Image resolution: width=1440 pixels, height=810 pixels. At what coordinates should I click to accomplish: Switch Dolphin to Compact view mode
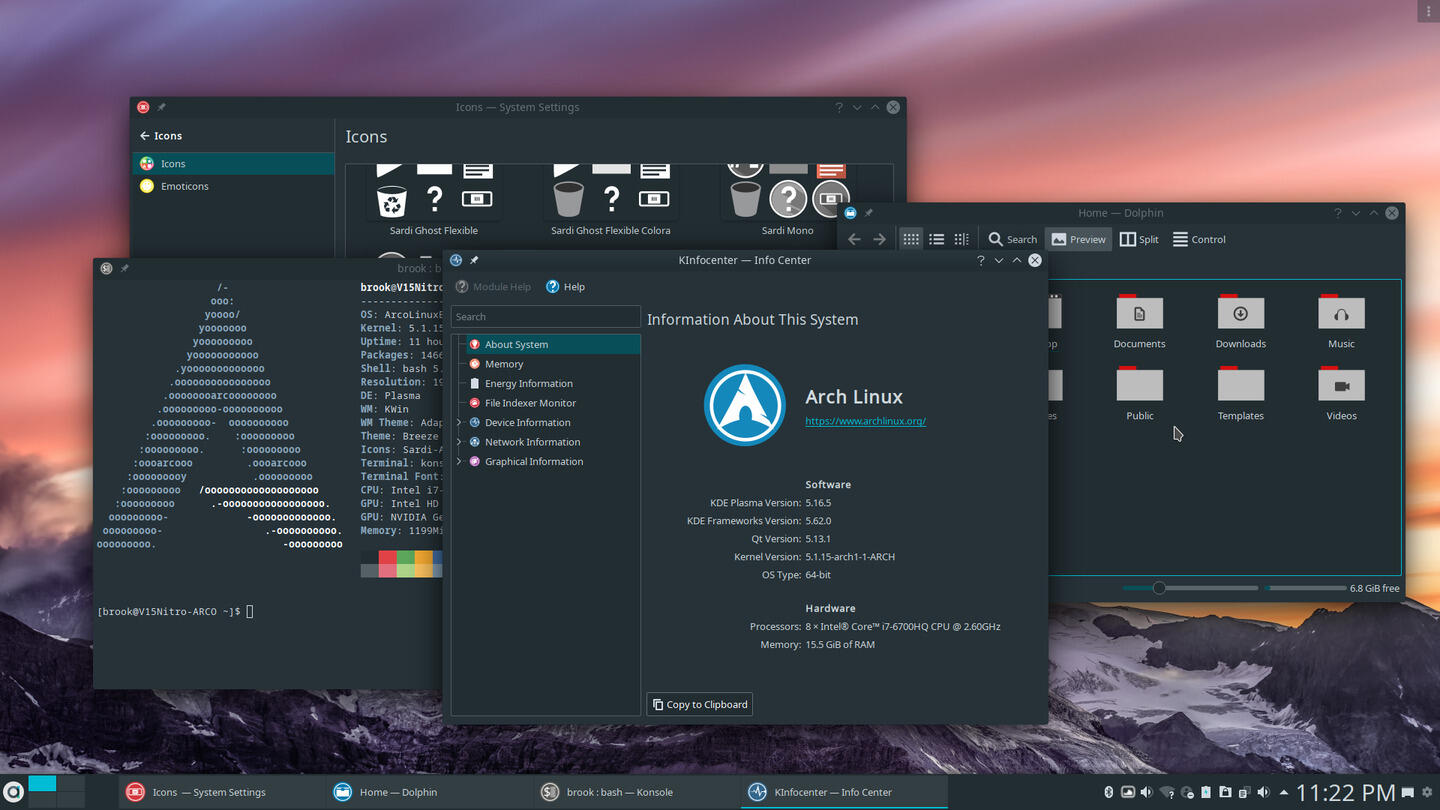936,239
